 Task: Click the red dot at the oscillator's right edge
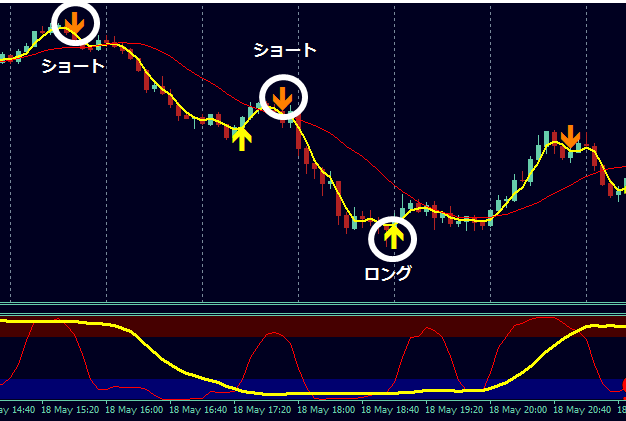622,384
